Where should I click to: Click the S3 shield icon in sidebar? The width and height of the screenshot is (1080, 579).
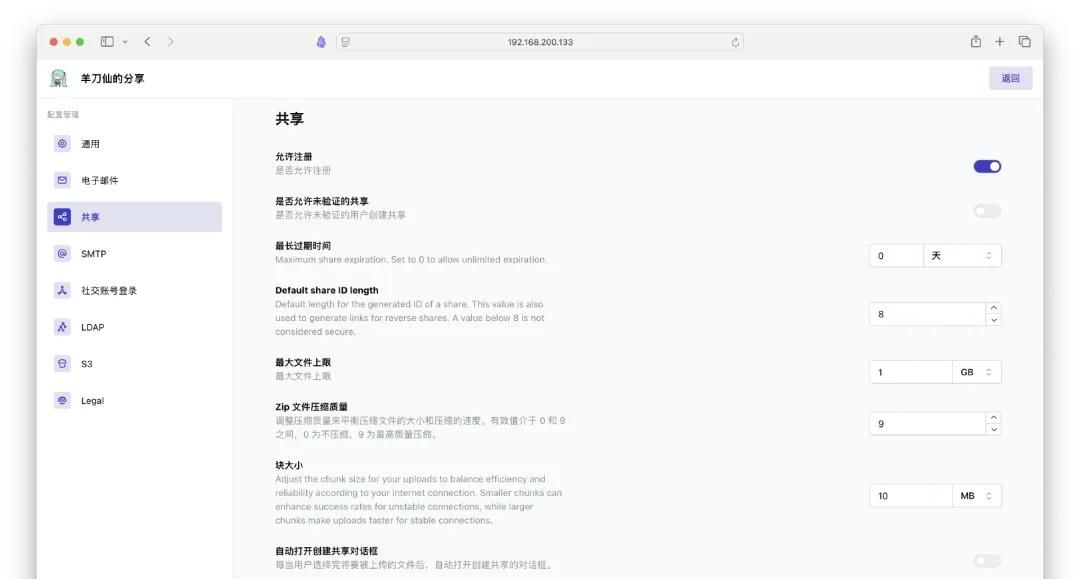pos(62,363)
